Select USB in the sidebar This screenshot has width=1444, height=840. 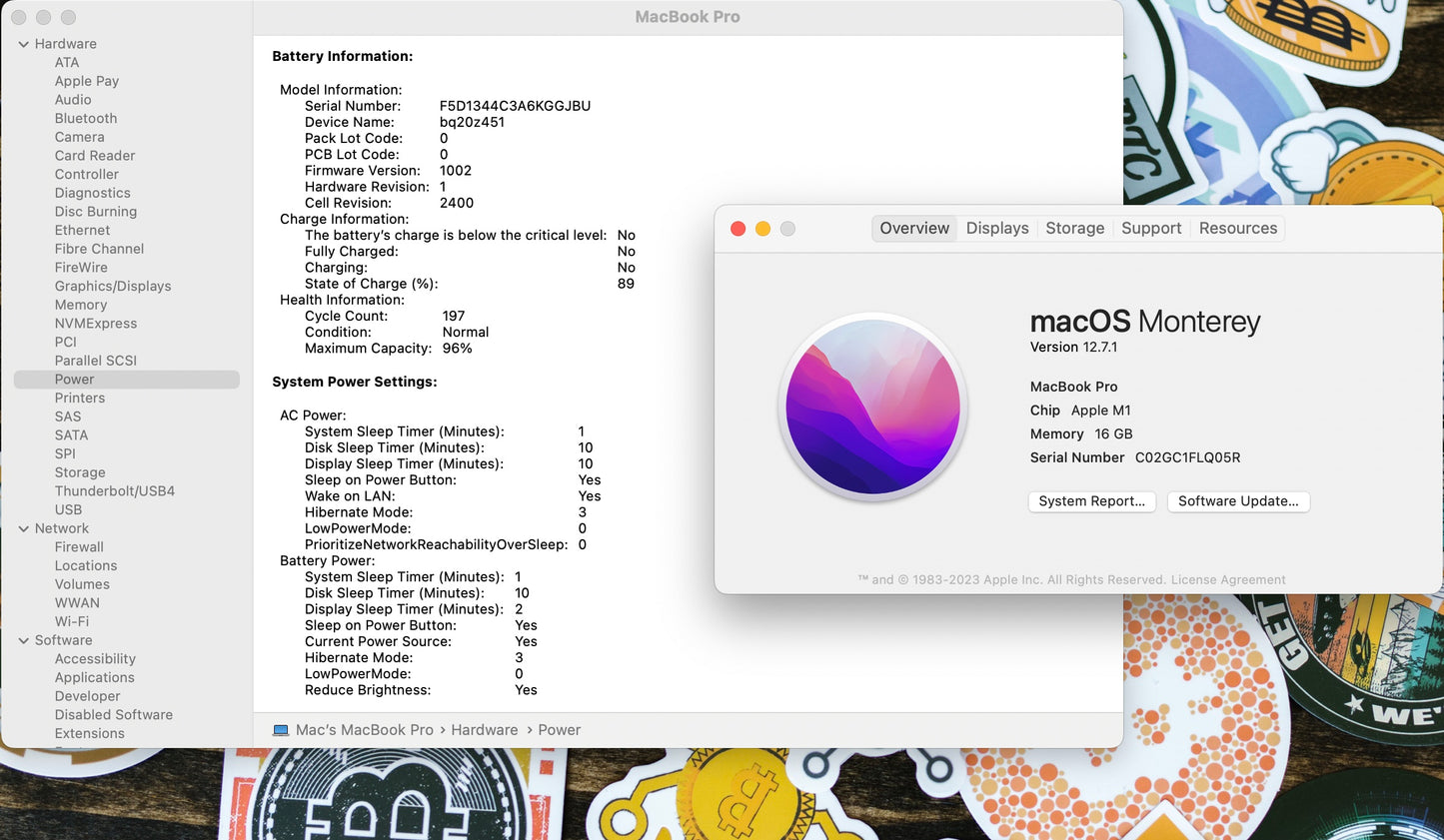point(69,509)
